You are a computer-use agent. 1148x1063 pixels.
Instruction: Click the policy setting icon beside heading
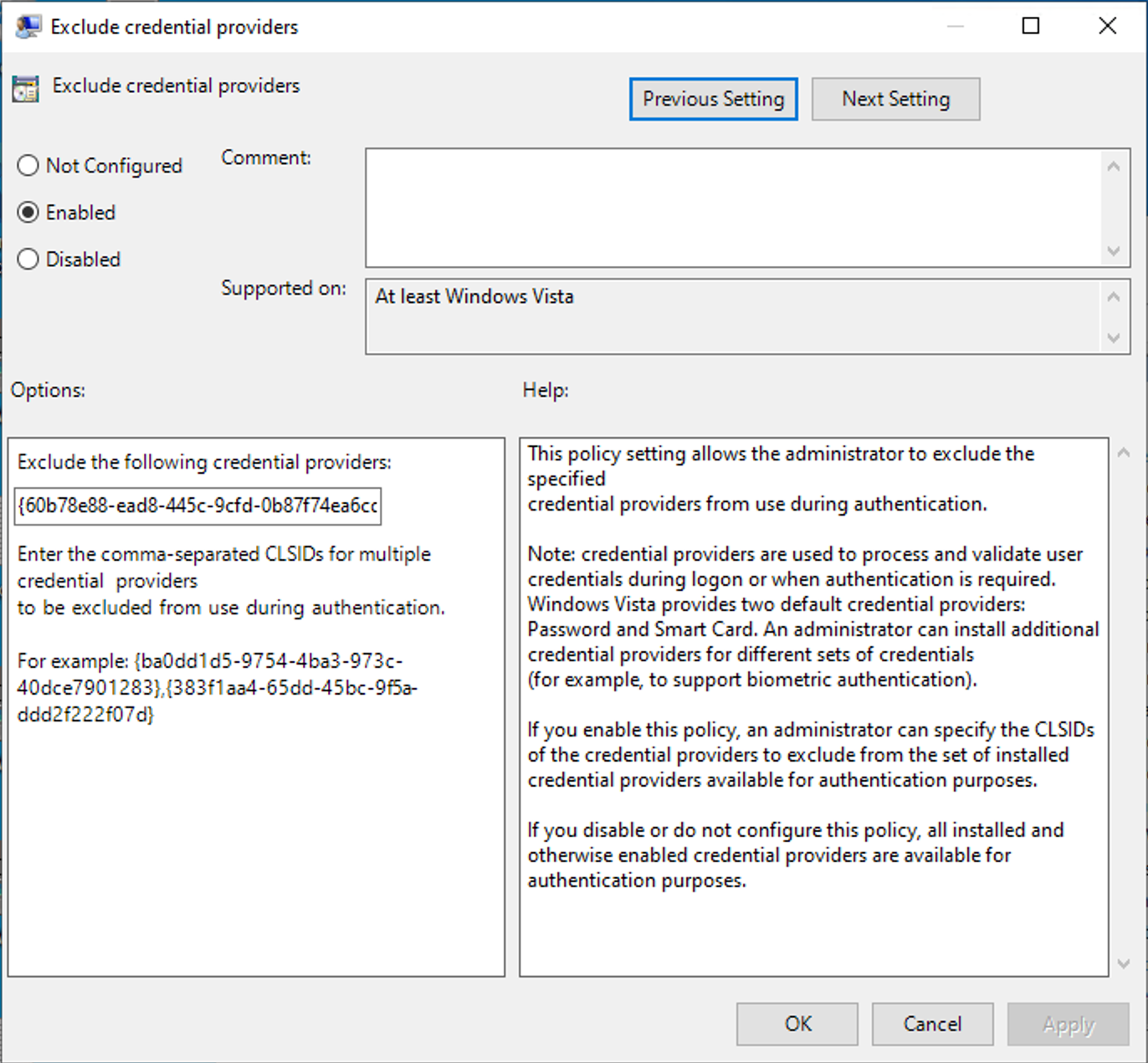[26, 88]
